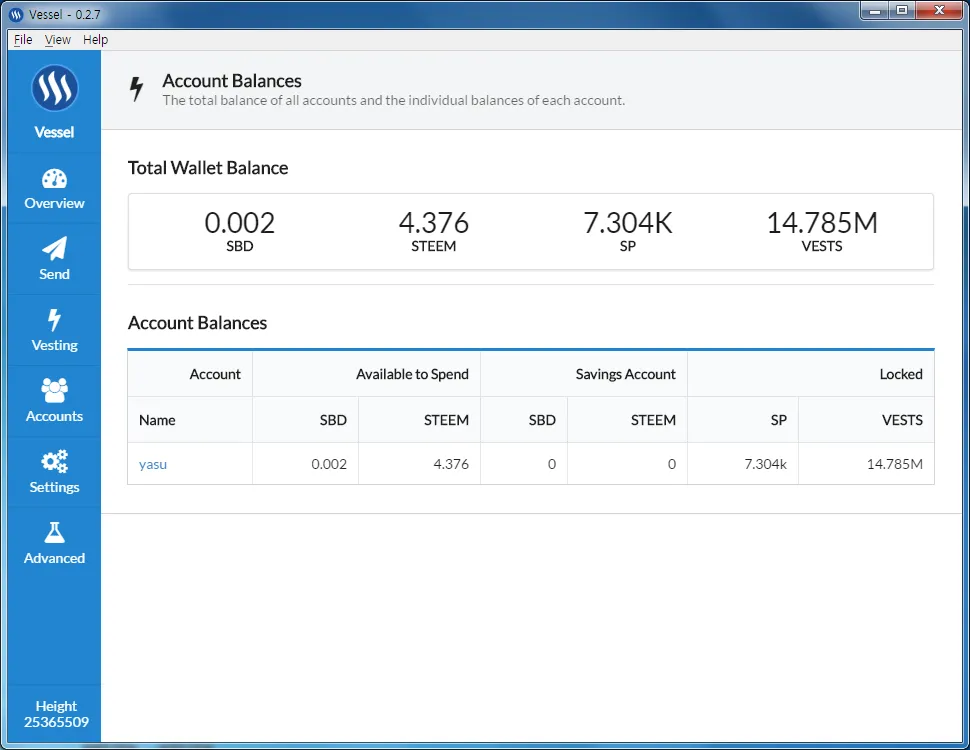
Task: Click the 0.002 SBD total balance
Action: click(239, 231)
